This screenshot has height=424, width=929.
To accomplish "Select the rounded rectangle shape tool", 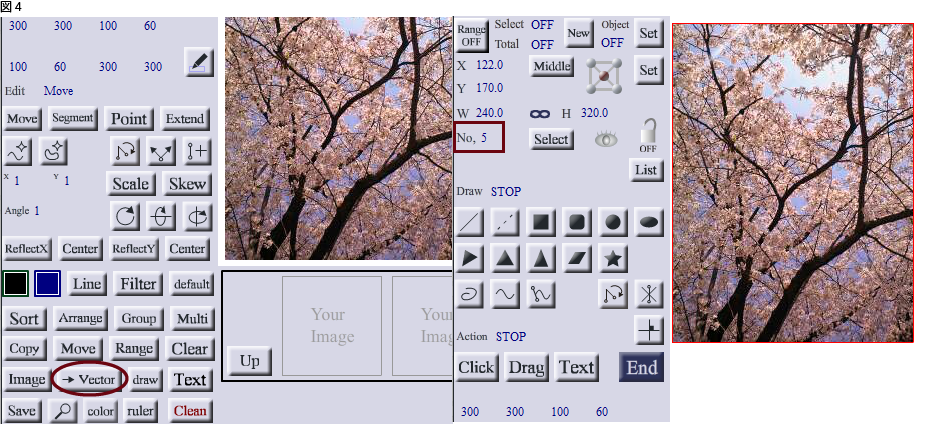I will [576, 223].
